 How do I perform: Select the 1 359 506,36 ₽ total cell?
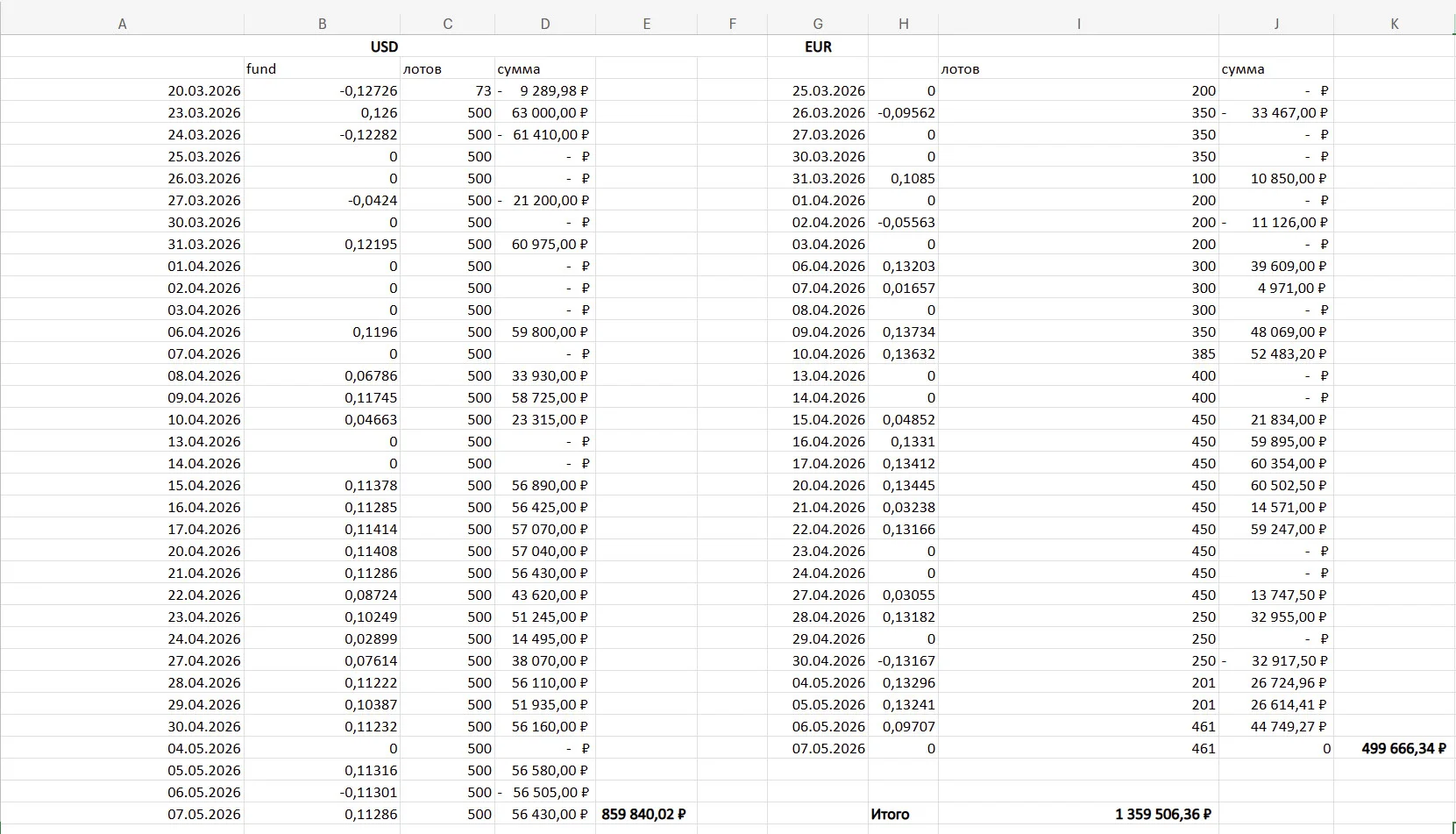click(x=1078, y=814)
